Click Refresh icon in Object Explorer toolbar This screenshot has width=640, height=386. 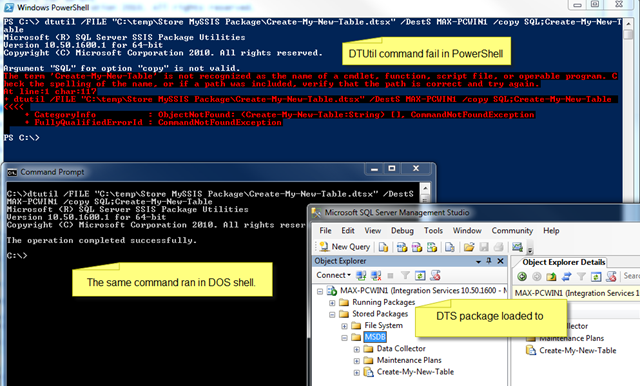click(420, 276)
